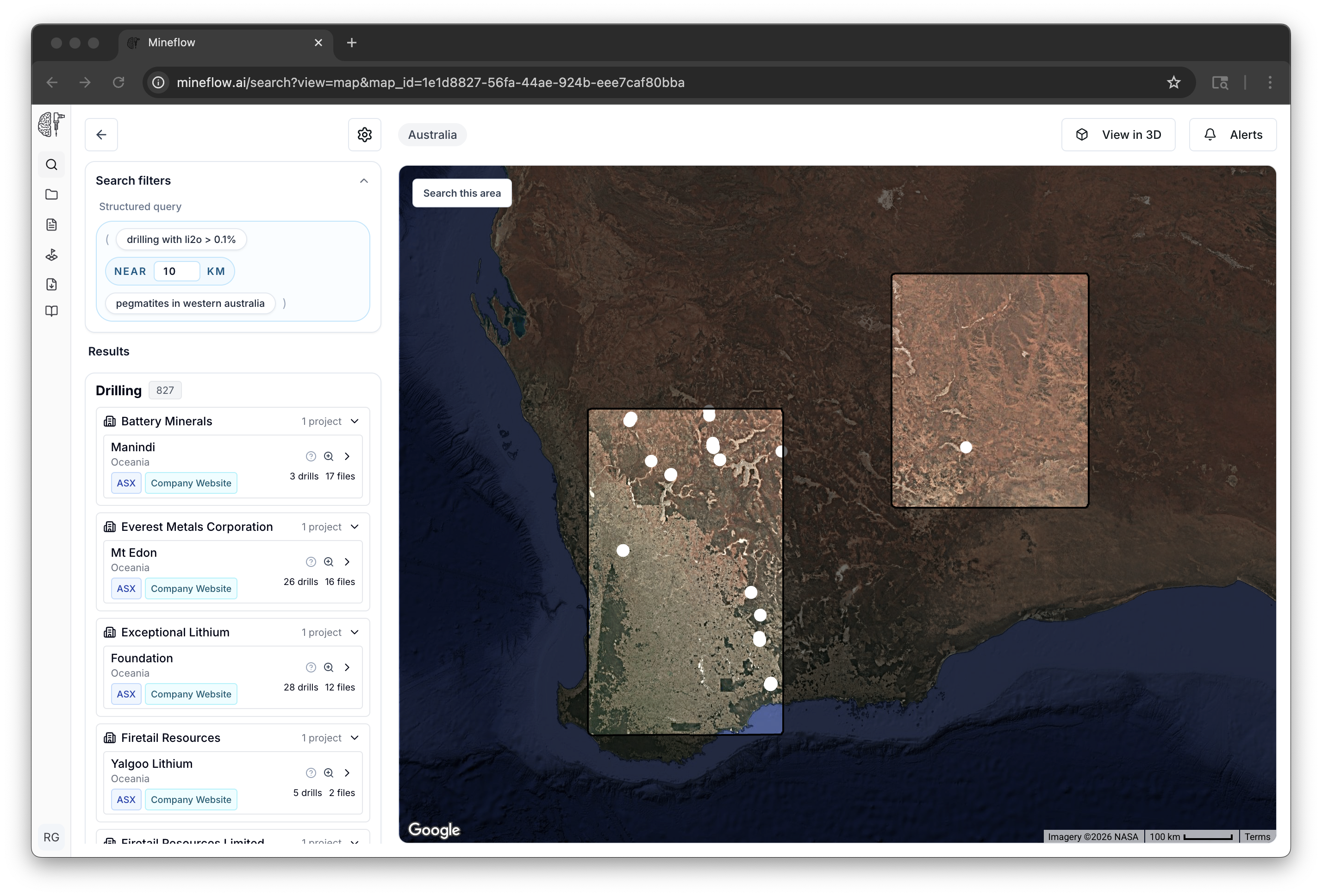The image size is (1322, 896).
Task: Open ASX link for Manindi
Action: (x=126, y=483)
